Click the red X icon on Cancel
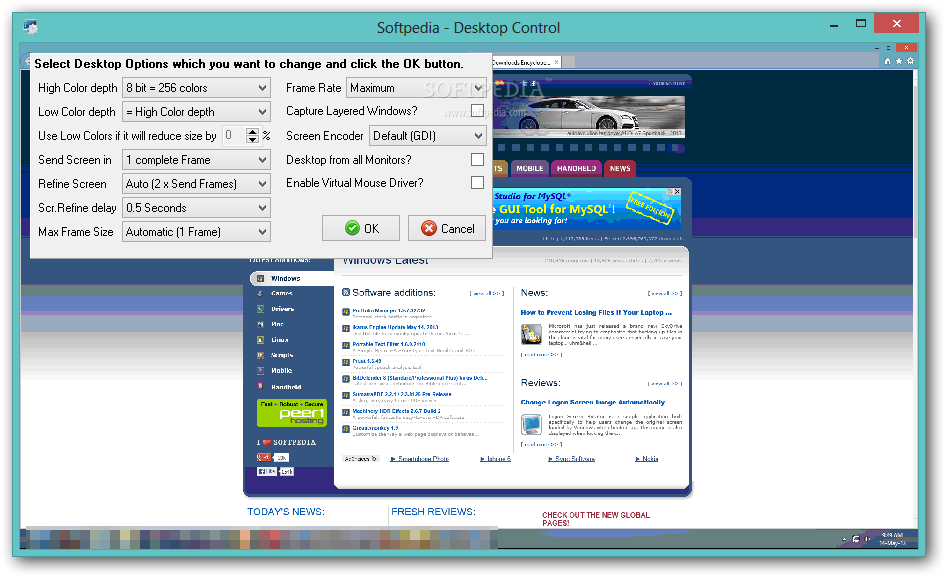Image resolution: width=946 pixels, height=577 pixels. pos(429,228)
